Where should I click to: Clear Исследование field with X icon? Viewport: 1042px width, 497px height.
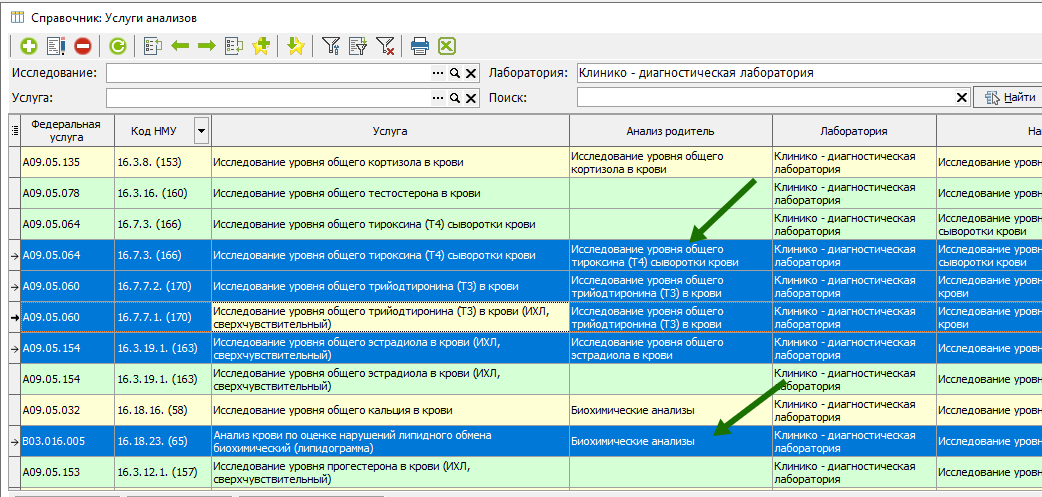(x=470, y=73)
